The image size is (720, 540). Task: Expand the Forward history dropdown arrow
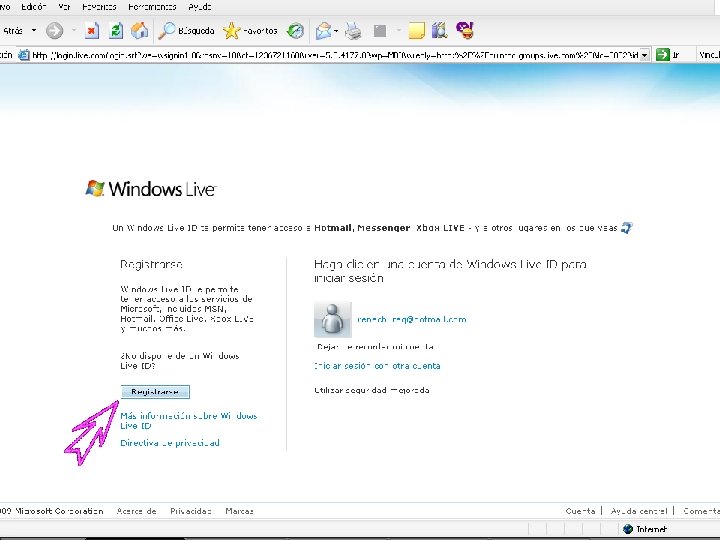(74, 31)
